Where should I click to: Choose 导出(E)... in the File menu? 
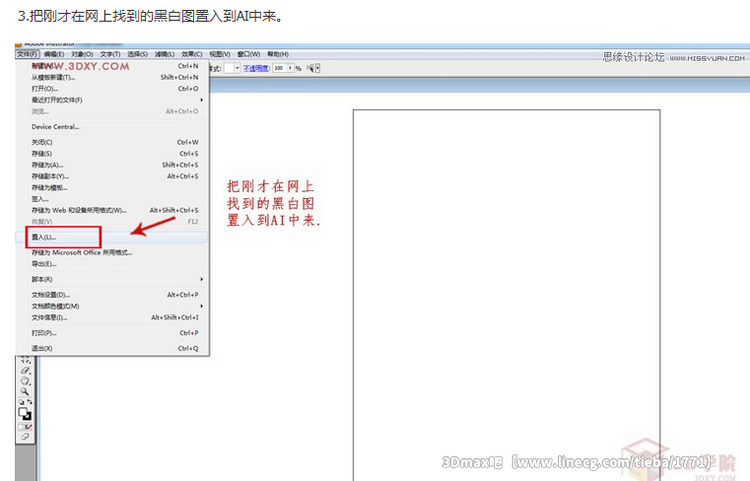point(112,264)
